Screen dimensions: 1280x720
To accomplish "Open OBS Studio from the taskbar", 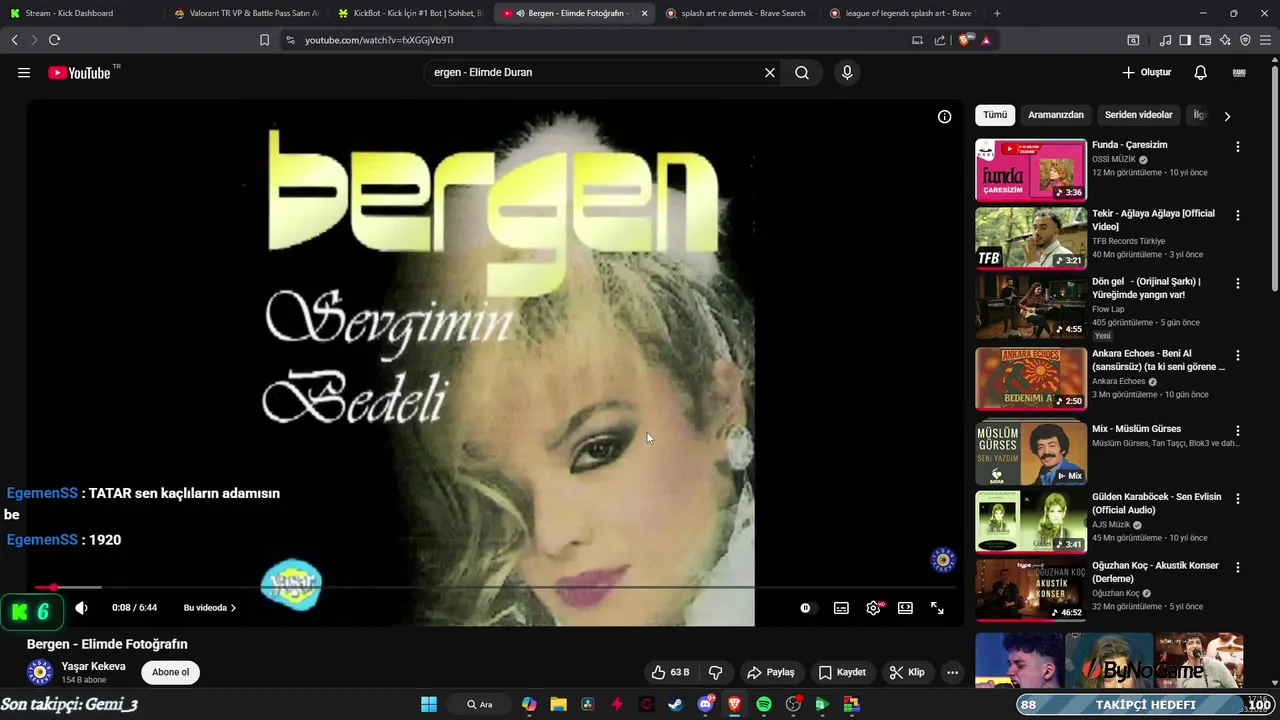I will tap(793, 704).
